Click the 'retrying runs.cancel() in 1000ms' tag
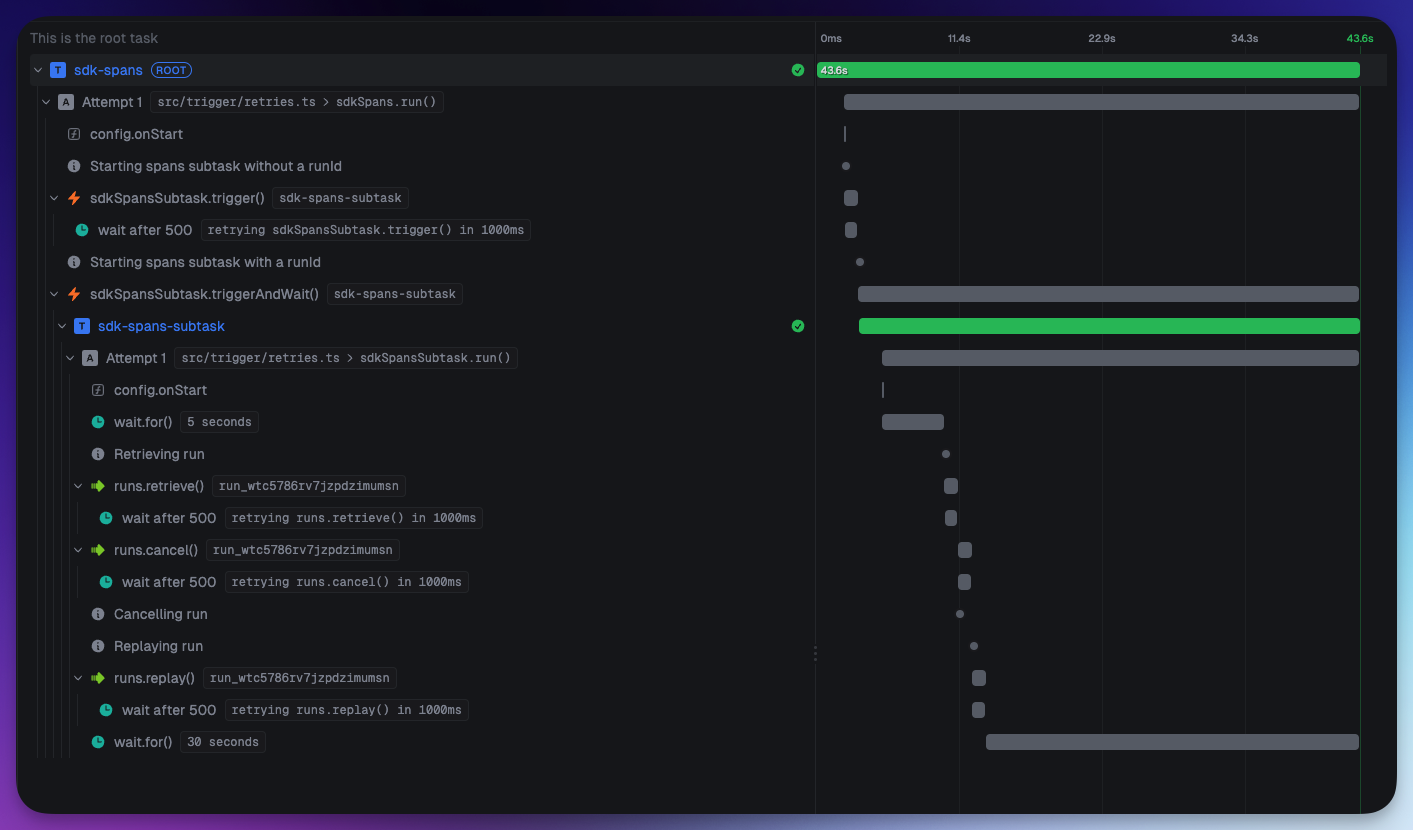 click(x=347, y=582)
